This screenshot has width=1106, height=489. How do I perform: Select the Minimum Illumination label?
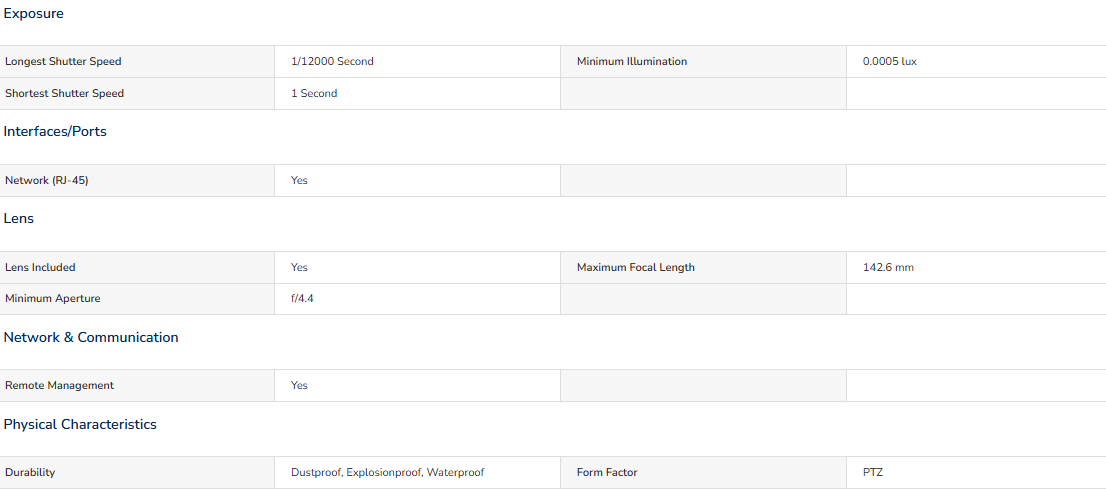pos(631,61)
